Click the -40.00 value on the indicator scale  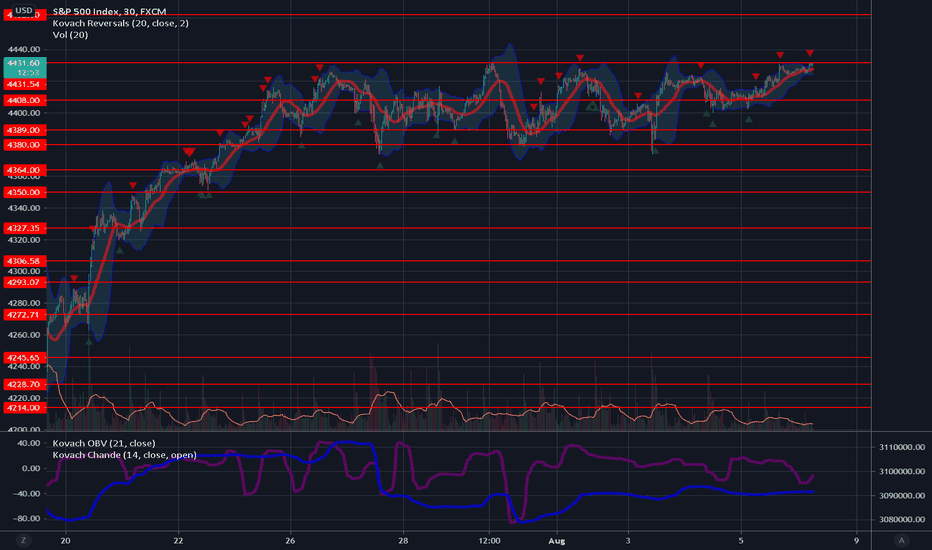click(27, 494)
